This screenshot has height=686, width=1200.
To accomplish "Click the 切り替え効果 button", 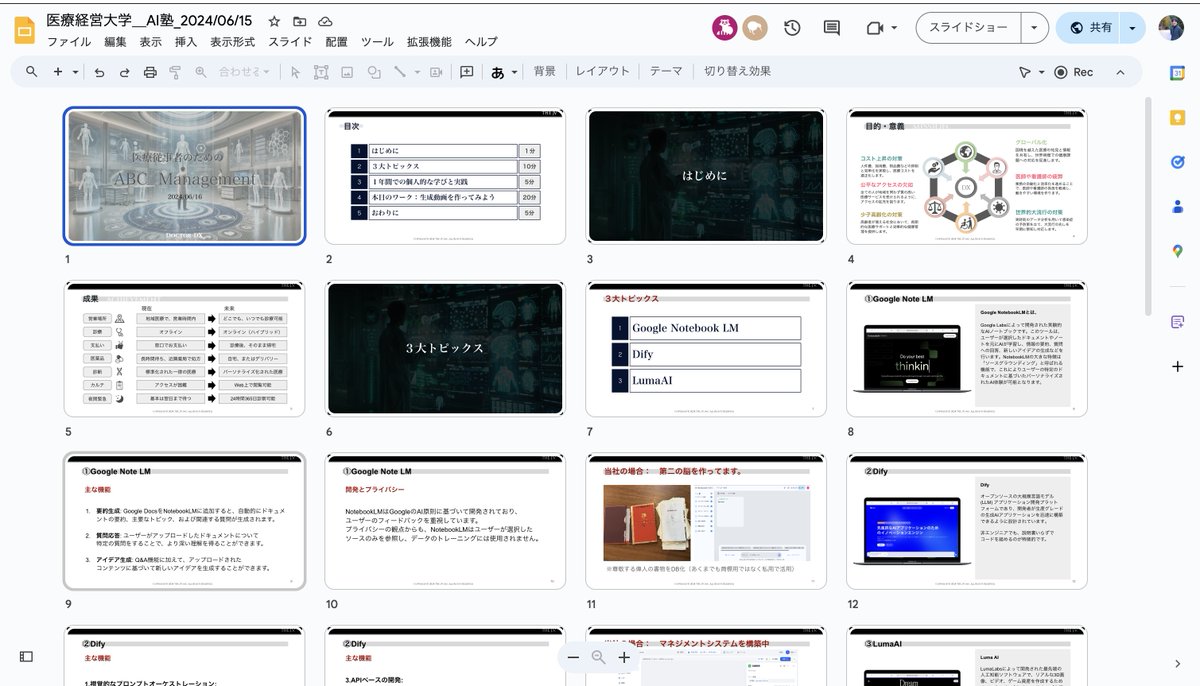I will coord(737,72).
